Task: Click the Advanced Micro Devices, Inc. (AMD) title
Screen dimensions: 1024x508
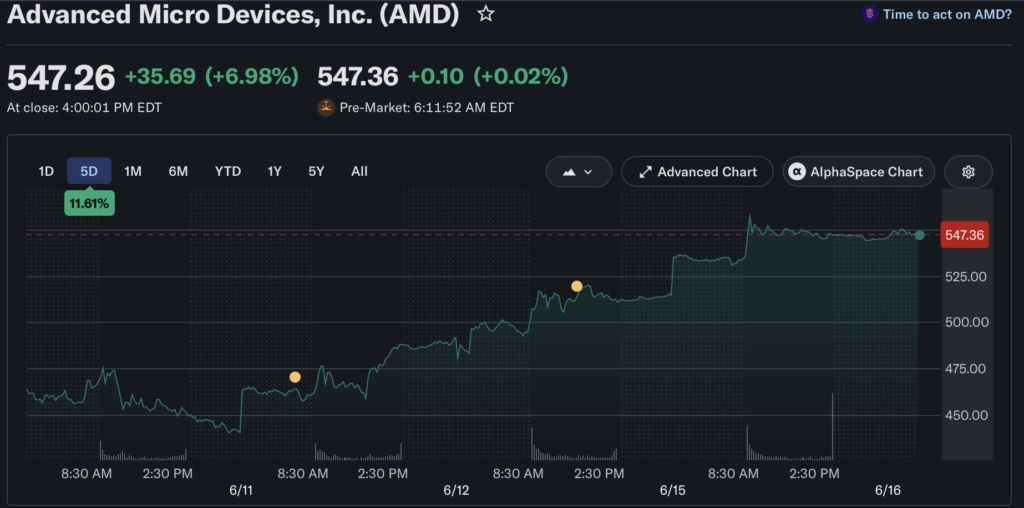Action: pyautogui.click(x=233, y=14)
